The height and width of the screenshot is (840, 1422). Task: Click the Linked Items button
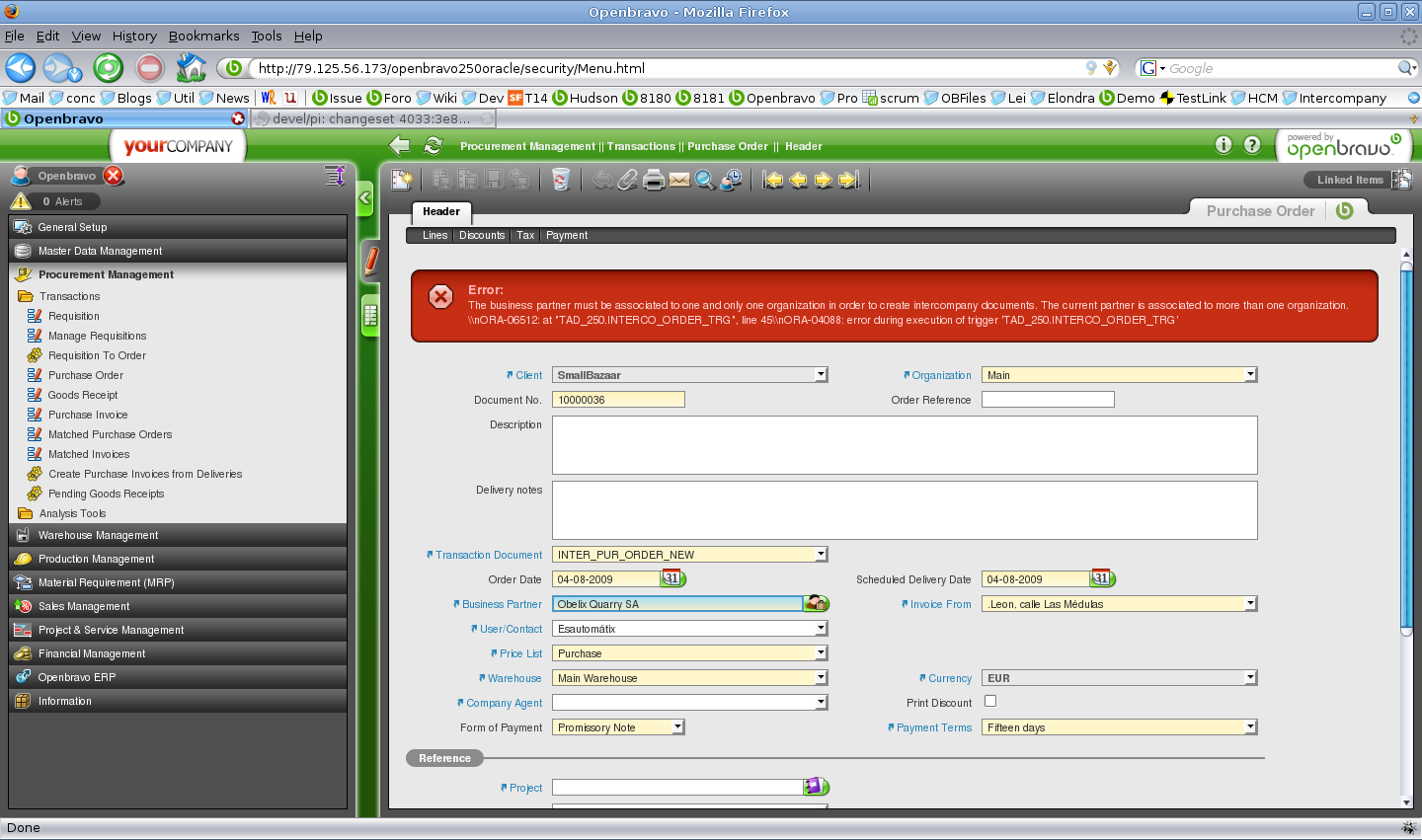pos(1349,180)
